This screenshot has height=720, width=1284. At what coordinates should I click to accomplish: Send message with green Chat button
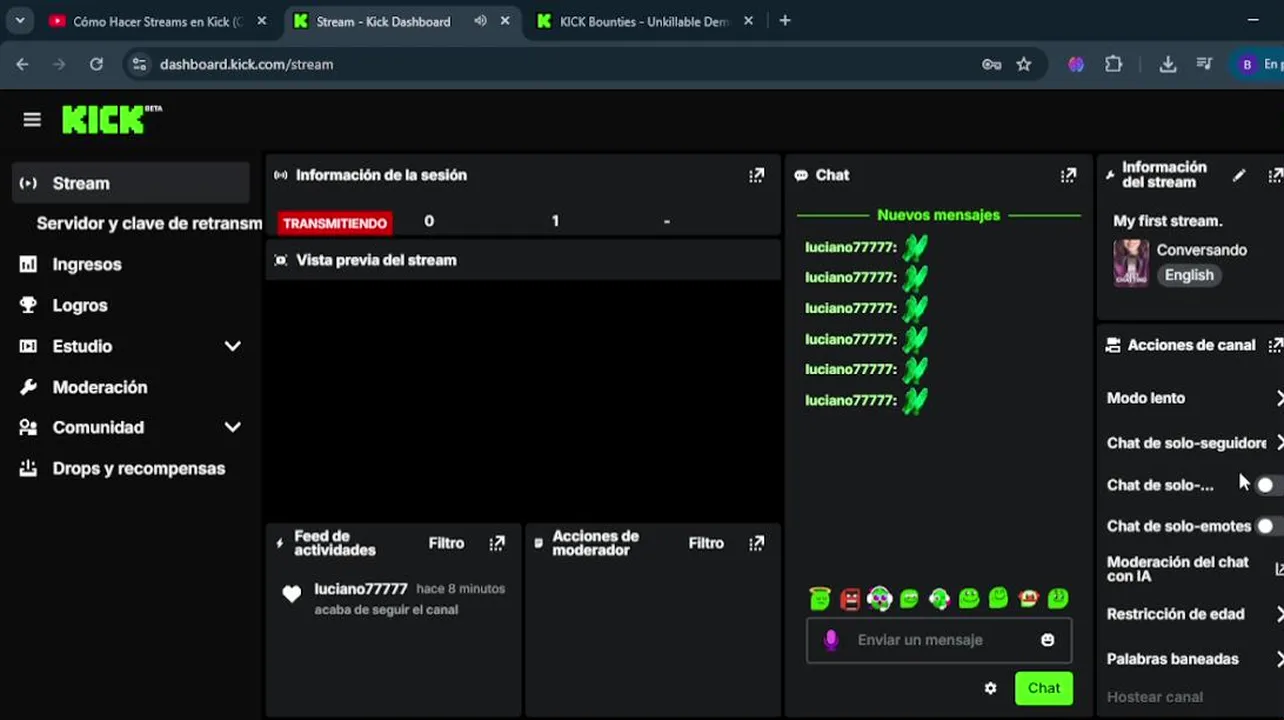tap(1043, 688)
